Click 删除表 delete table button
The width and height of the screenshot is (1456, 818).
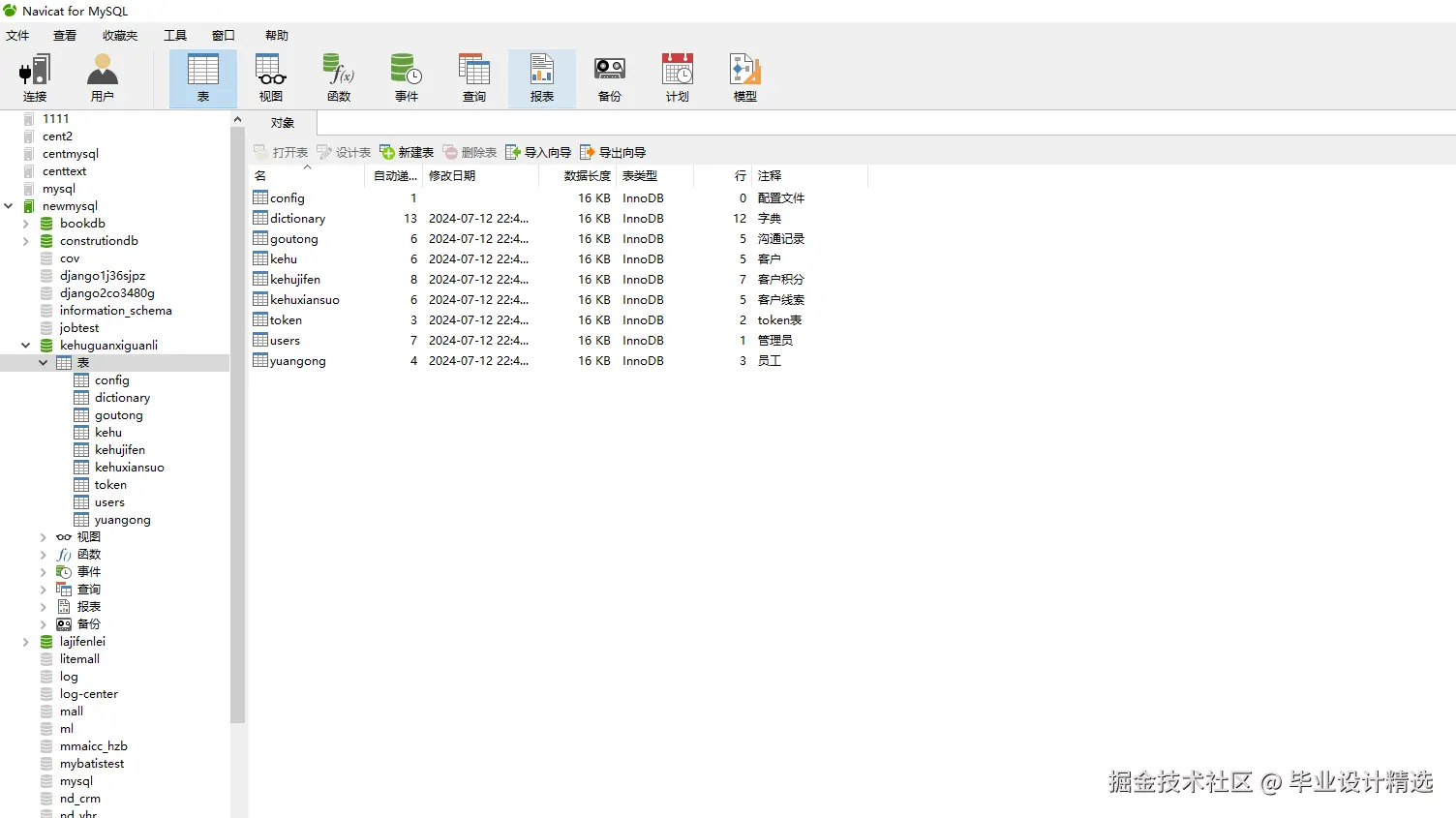click(470, 152)
